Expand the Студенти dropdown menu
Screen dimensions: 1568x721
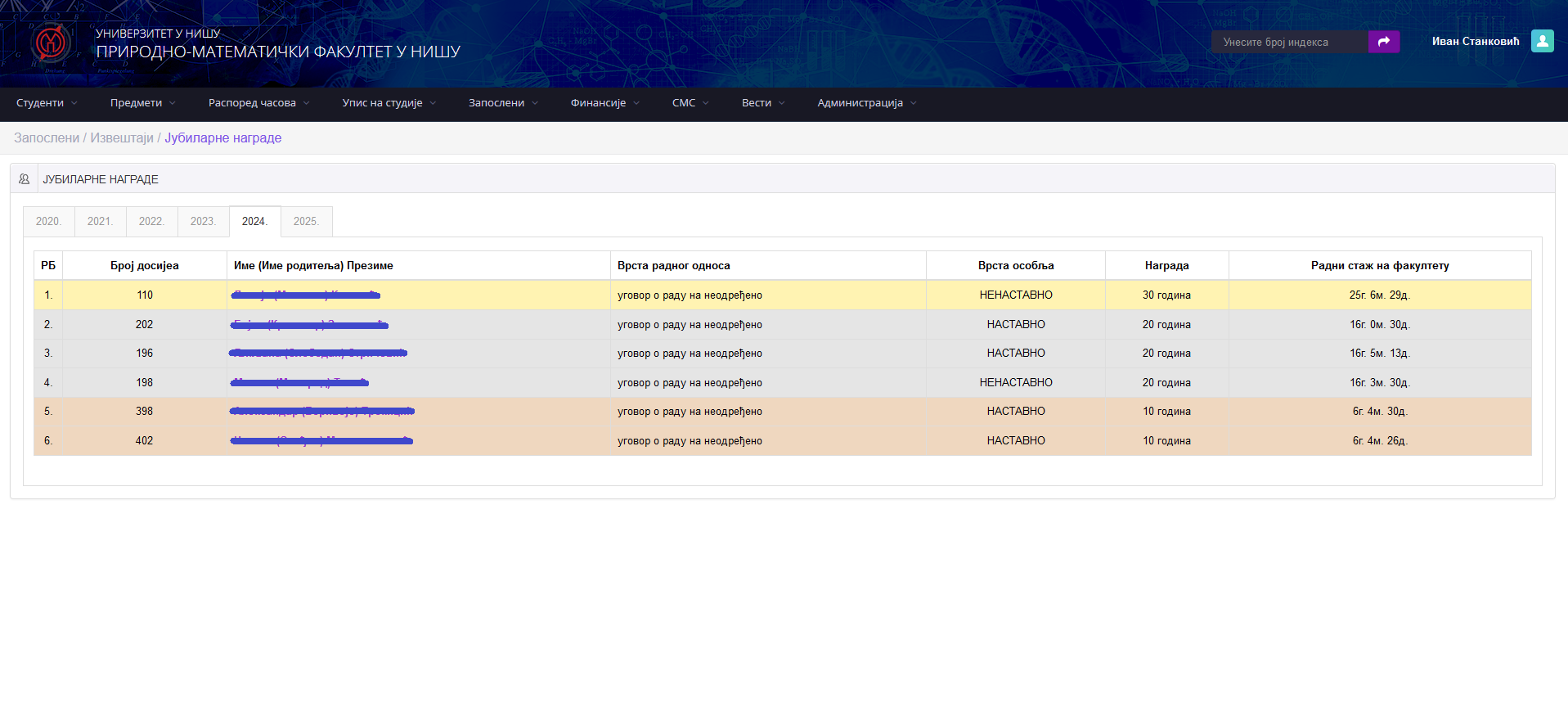(47, 103)
